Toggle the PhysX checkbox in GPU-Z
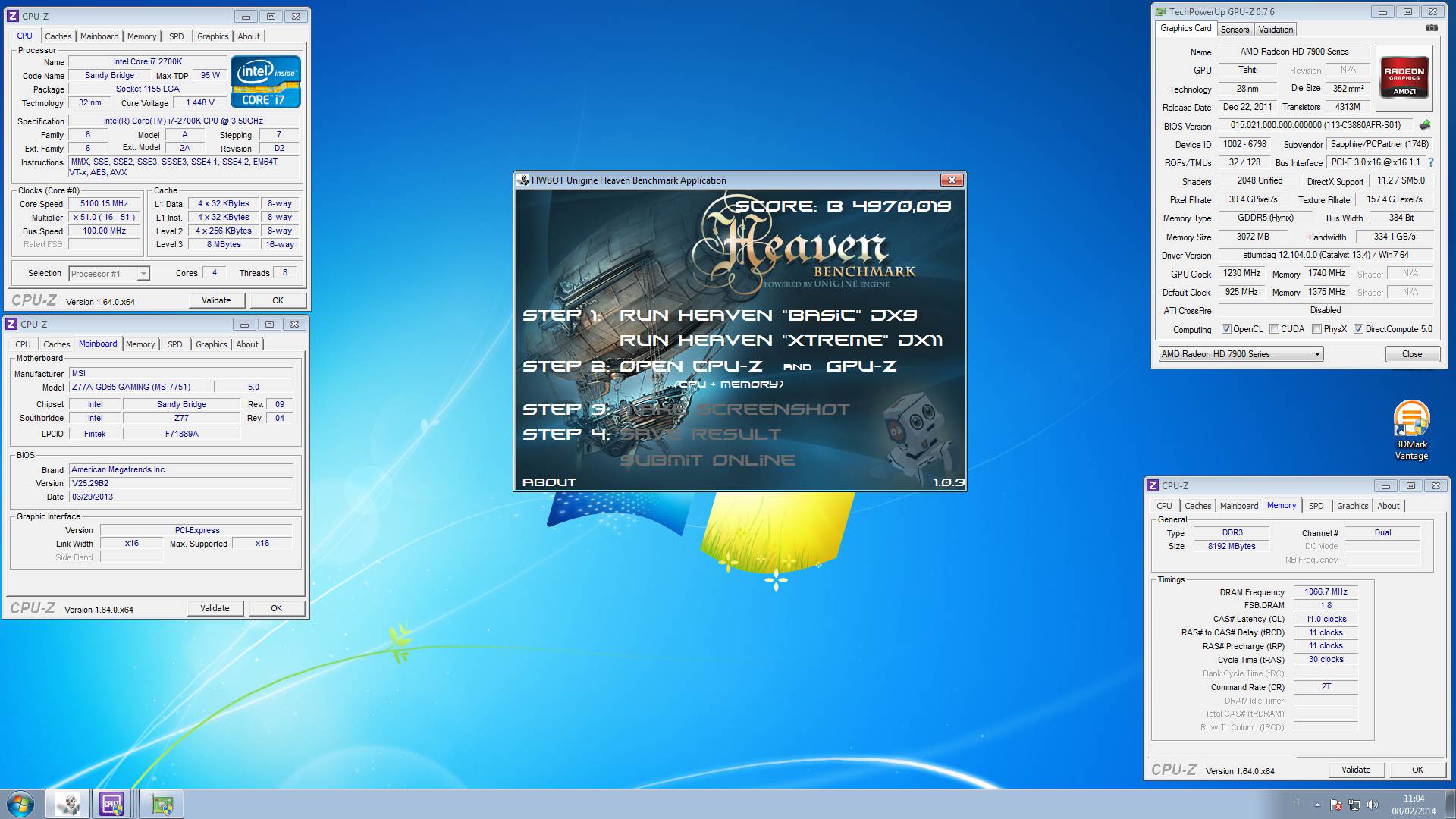 coord(1317,329)
